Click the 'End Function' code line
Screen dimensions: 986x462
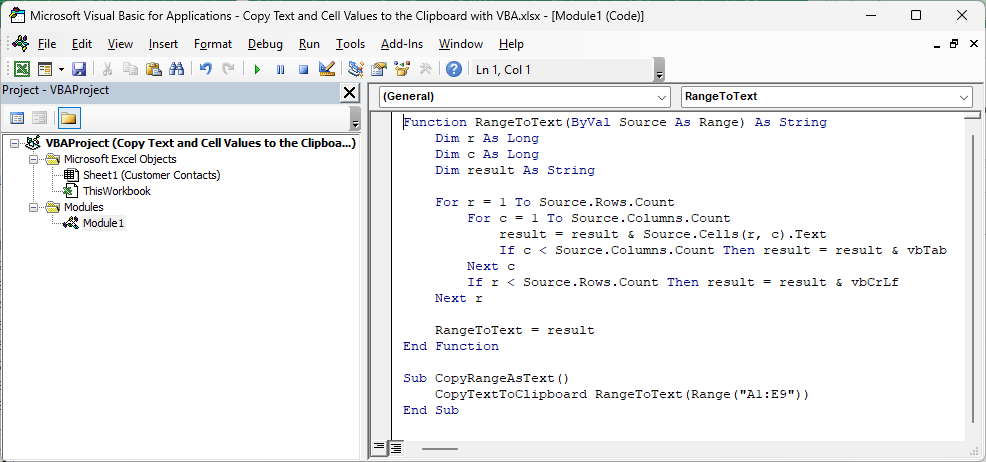coord(451,346)
